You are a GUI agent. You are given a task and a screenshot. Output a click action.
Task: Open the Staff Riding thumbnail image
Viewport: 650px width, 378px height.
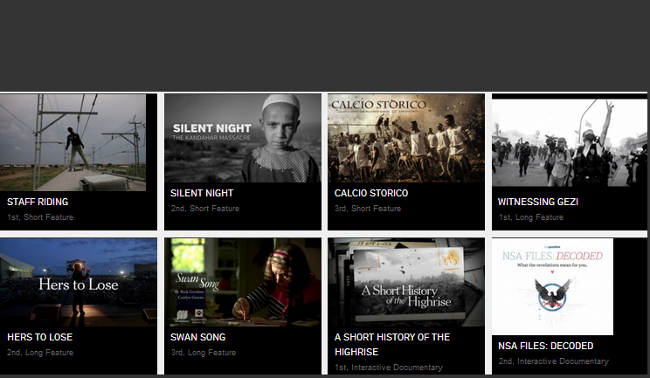point(73,142)
